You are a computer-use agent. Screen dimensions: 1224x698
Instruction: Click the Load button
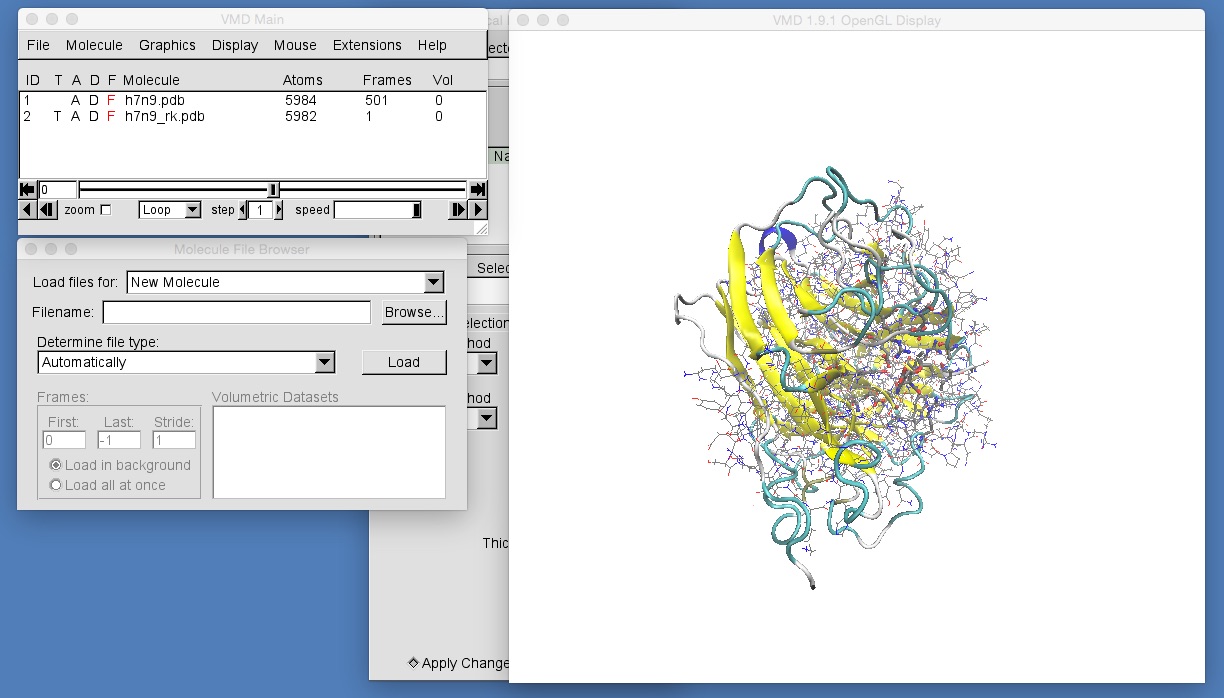click(x=404, y=361)
